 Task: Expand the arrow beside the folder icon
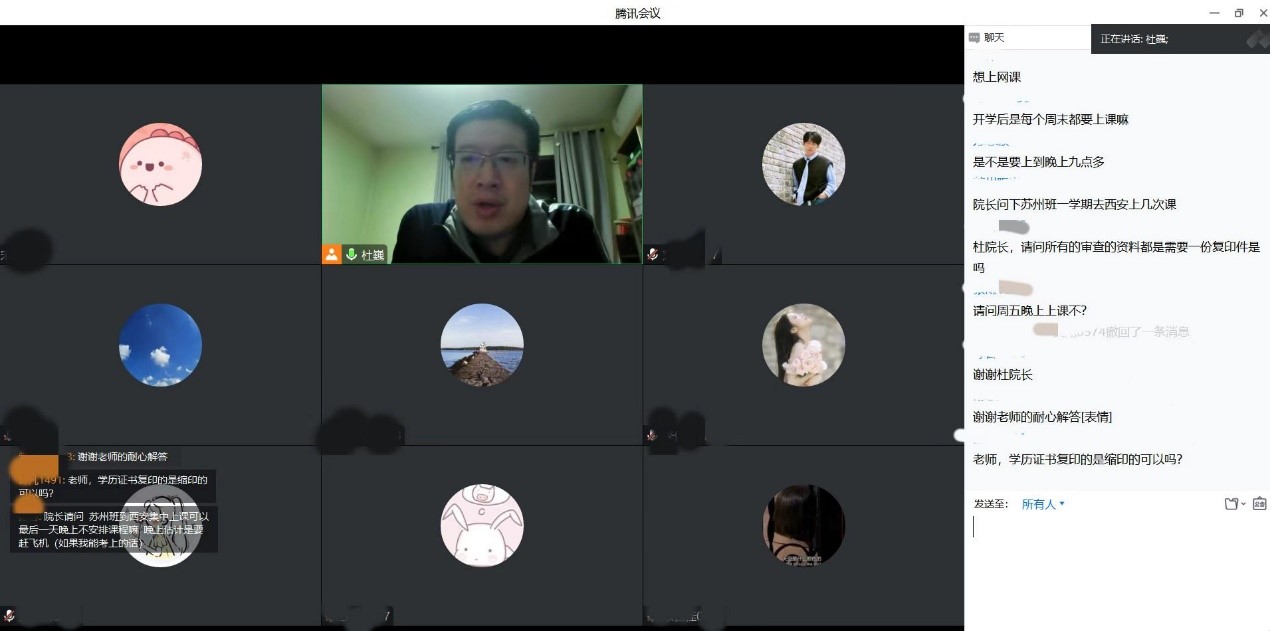coord(1243,504)
